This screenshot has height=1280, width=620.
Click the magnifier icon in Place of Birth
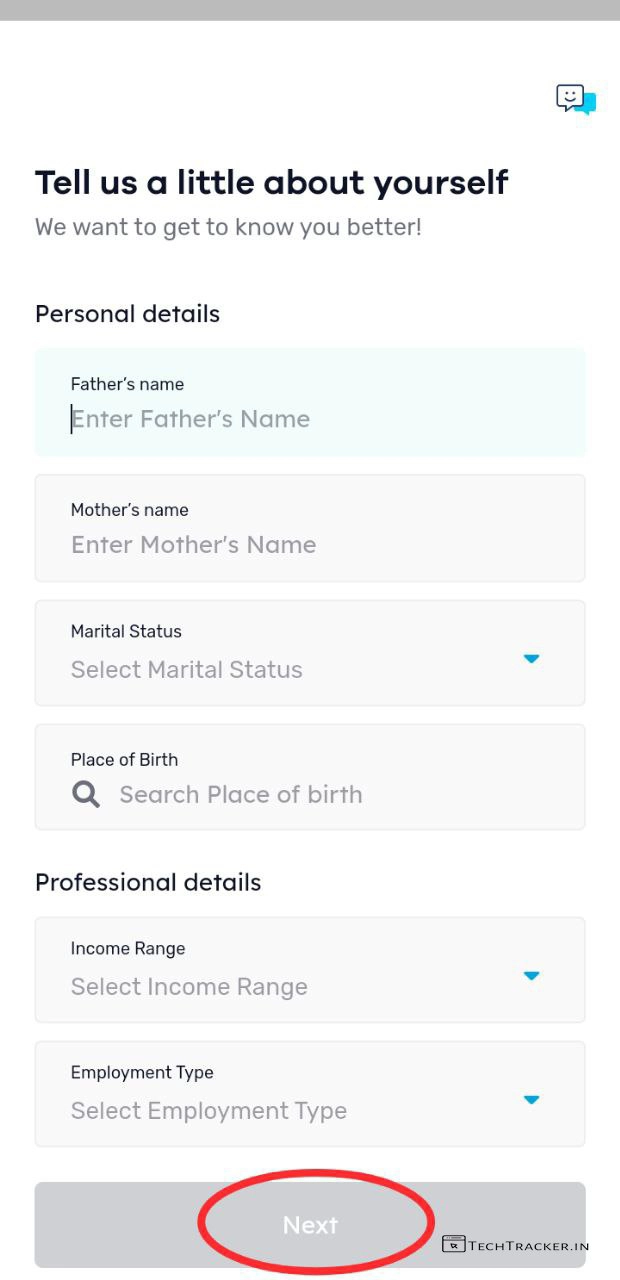point(86,795)
